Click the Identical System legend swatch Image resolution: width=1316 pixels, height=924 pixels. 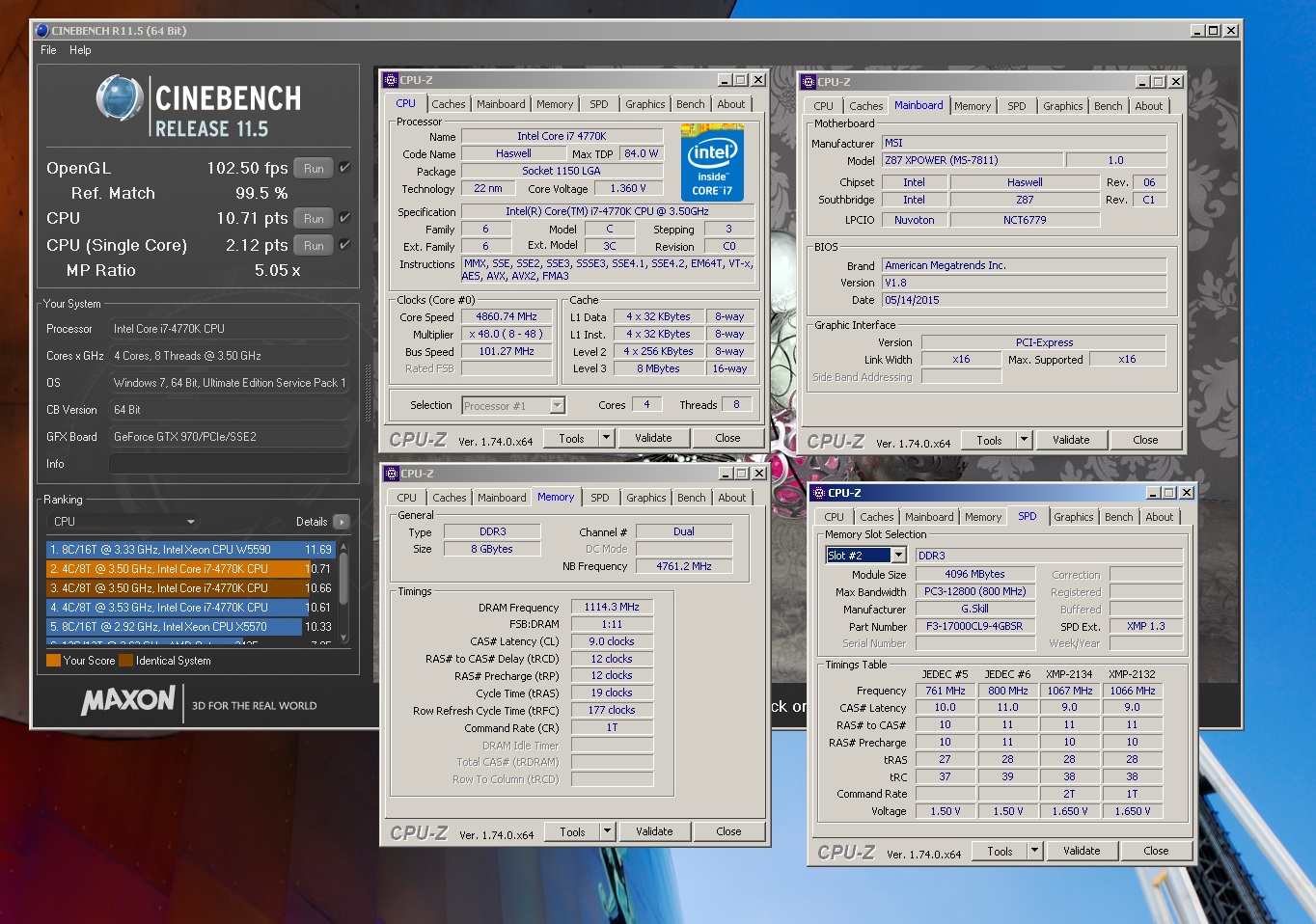click(125, 661)
